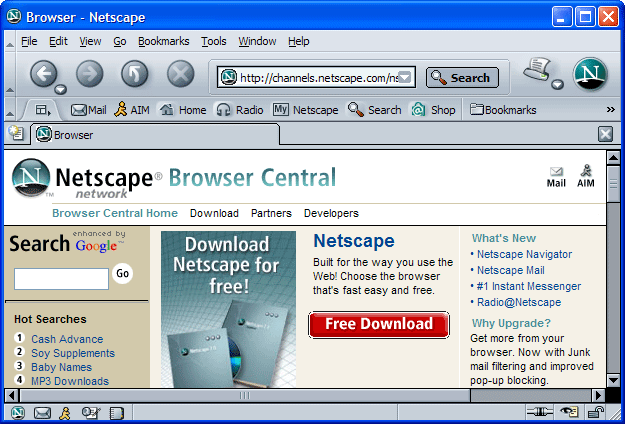Open the URL bar dropdown arrow
This screenshot has height=430, width=625.
point(405,77)
